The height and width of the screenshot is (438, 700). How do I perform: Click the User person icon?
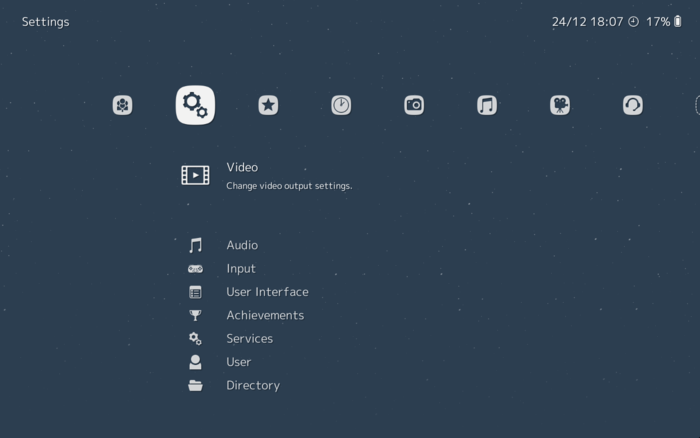point(195,362)
